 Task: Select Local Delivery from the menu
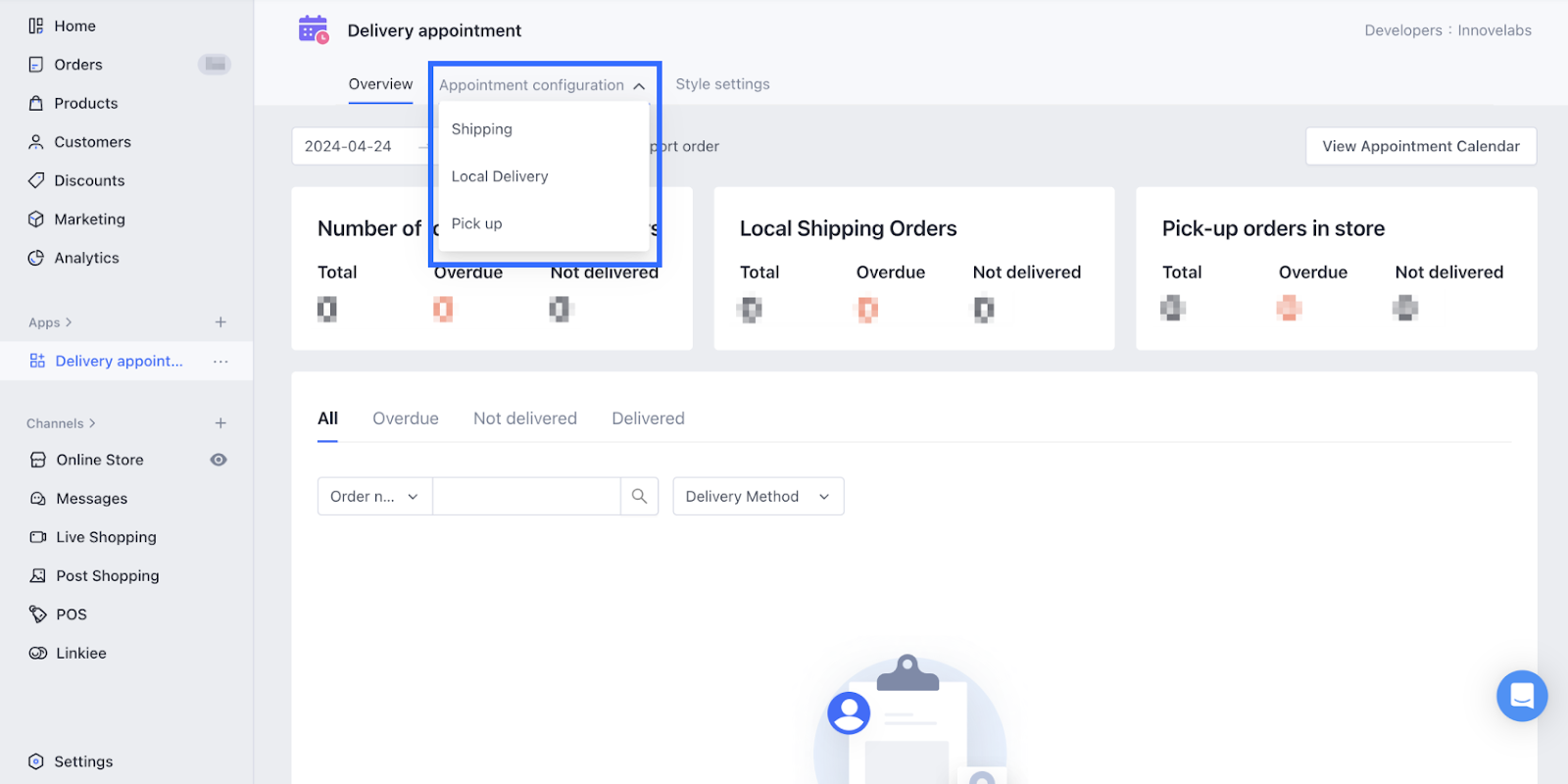(x=500, y=176)
